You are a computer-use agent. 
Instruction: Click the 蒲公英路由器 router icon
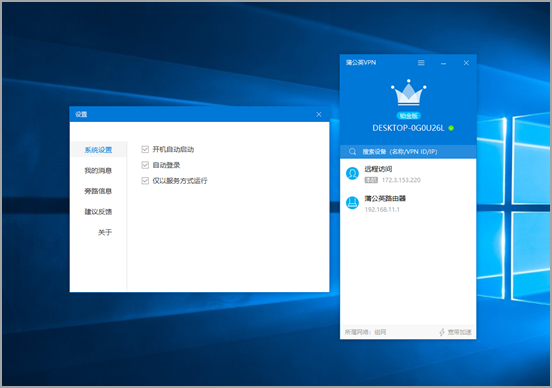[x=352, y=202]
